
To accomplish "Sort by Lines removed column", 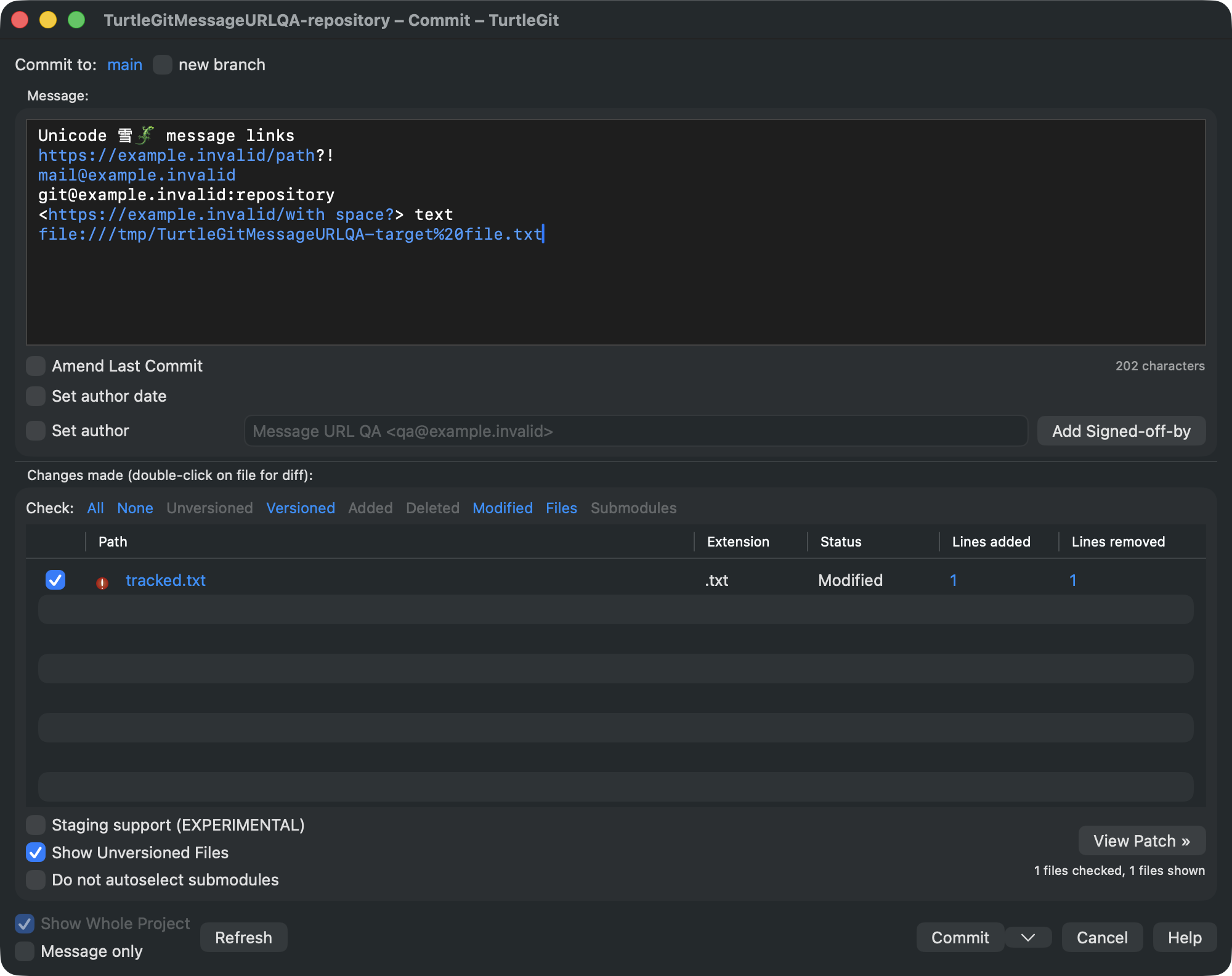I will pyautogui.click(x=1132, y=542).
